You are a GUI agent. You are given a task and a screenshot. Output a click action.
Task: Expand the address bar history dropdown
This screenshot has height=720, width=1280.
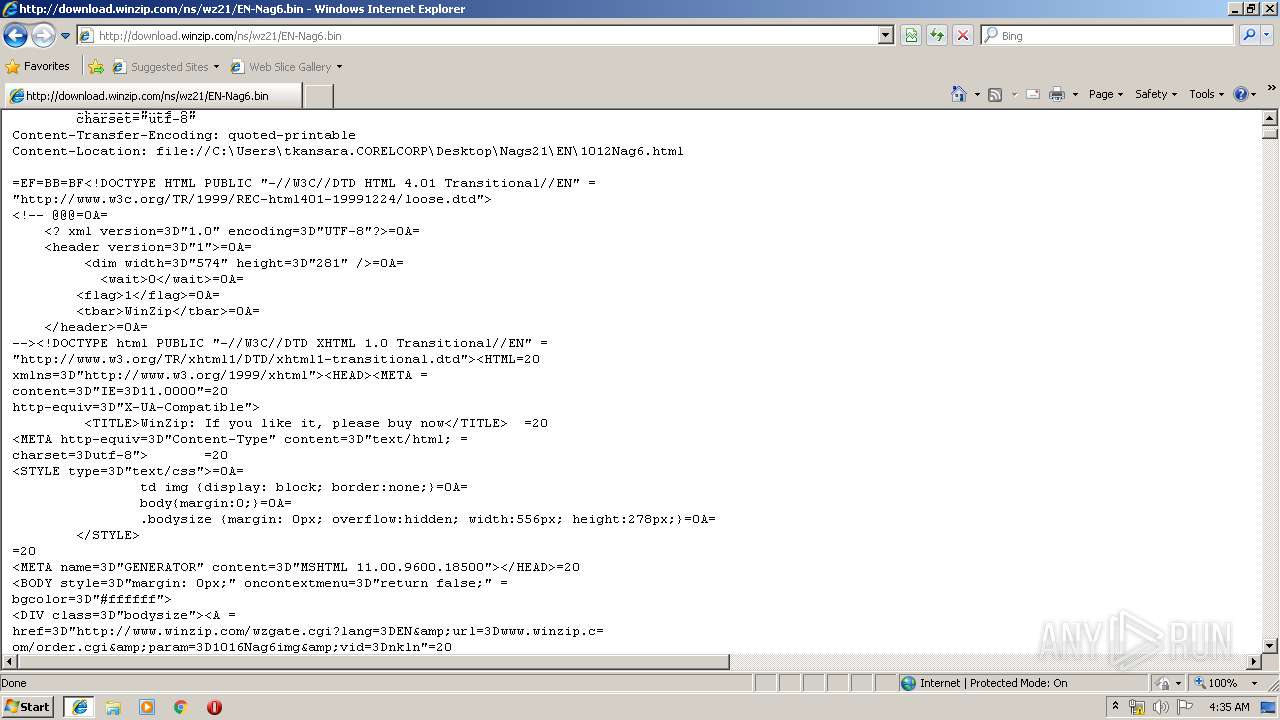click(x=885, y=35)
